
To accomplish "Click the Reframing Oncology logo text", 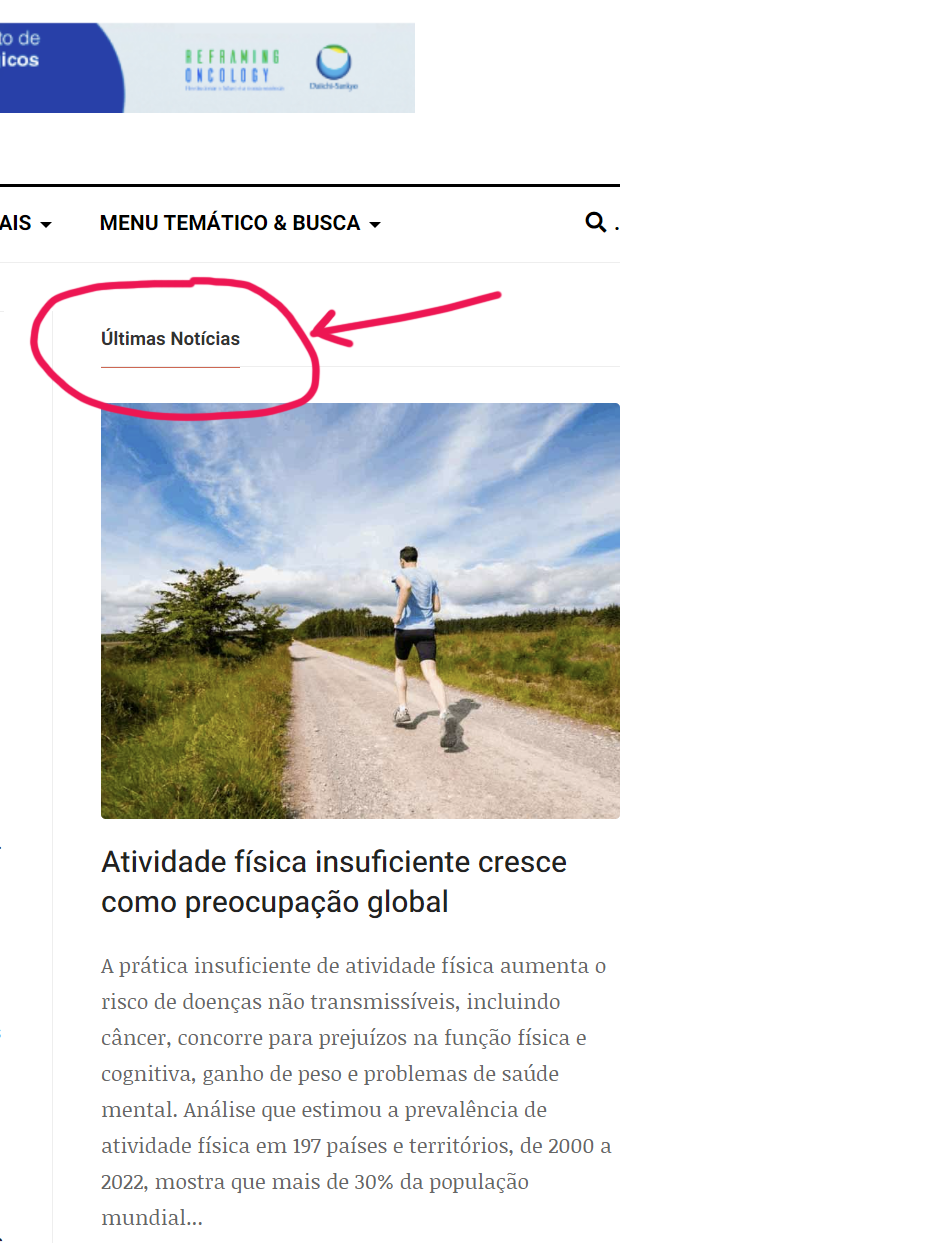I will (233, 67).
